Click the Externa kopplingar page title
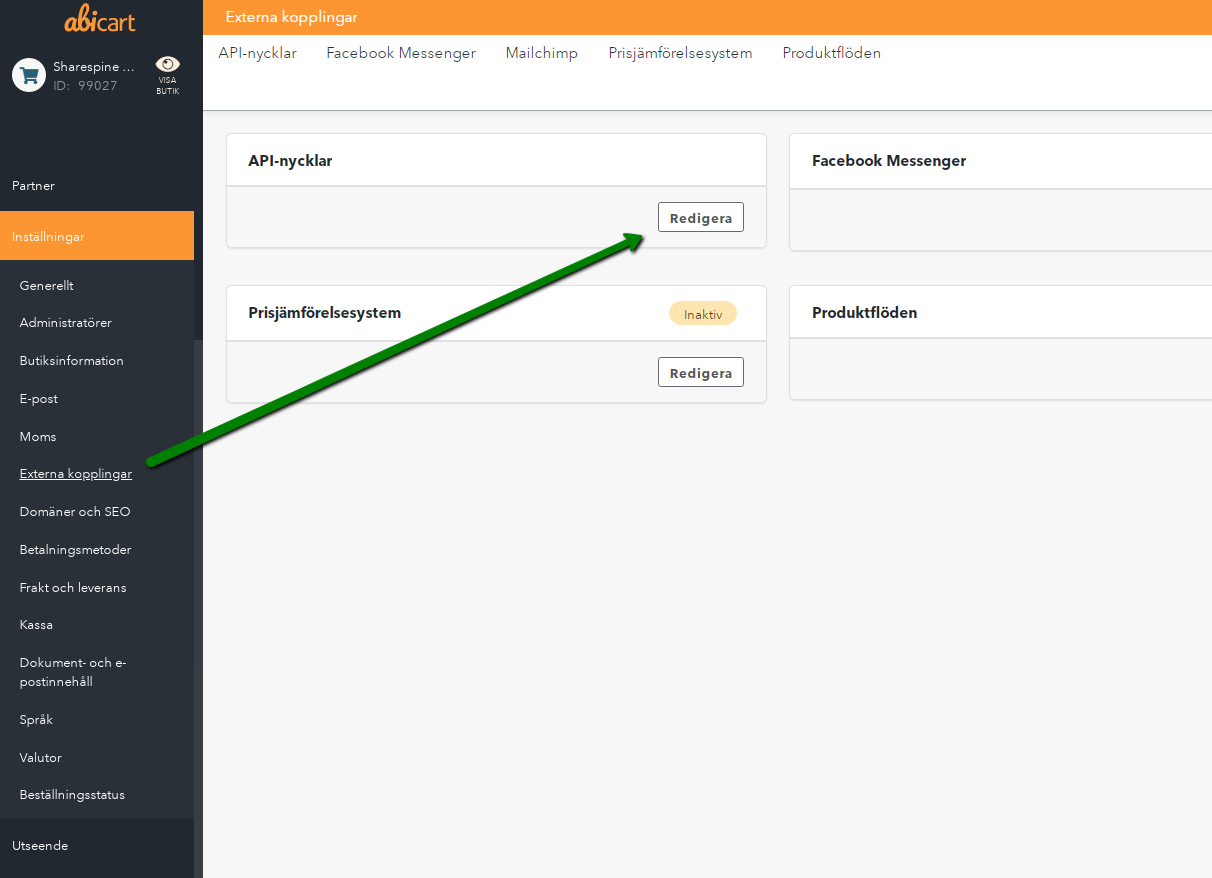 click(x=291, y=17)
